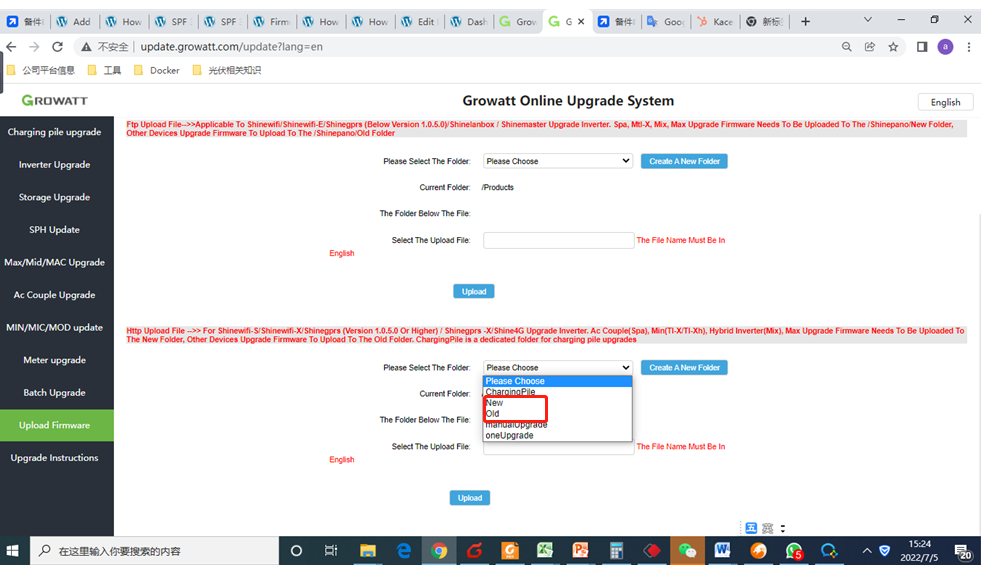Switch to the Google Translate tab

click(666, 21)
